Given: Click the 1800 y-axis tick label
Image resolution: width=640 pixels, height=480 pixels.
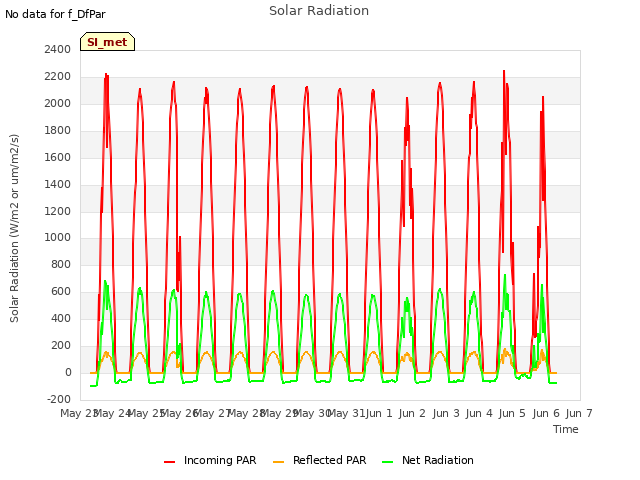Looking at the screenshot, I should click(58, 130).
